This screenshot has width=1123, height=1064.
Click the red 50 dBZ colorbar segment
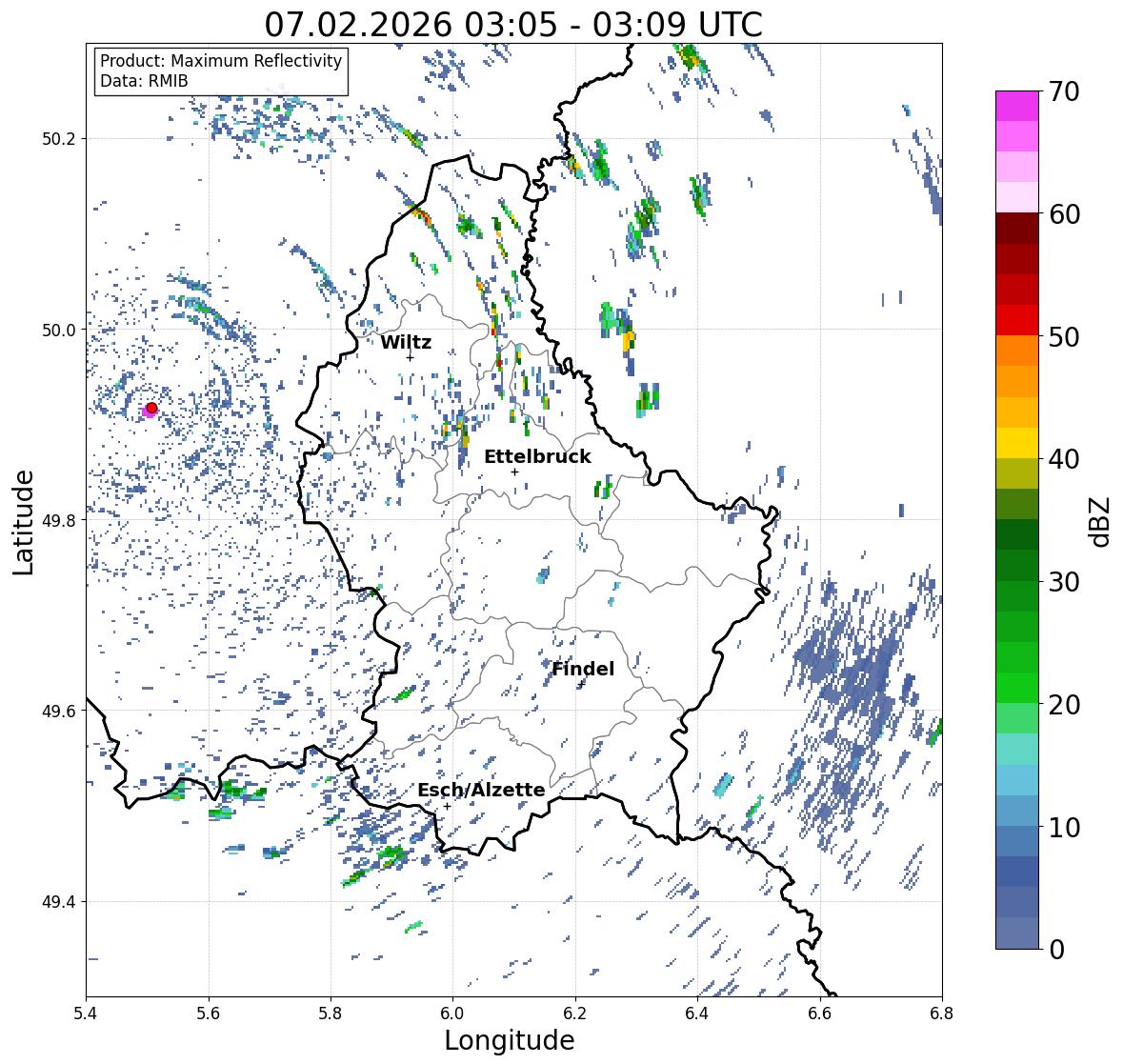[1017, 320]
